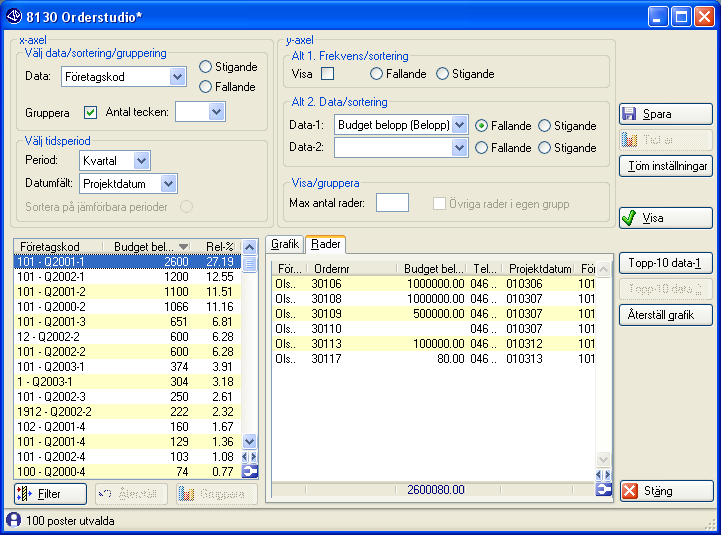Select Fallande radio for Data-2
Image resolution: width=721 pixels, height=535 pixels.
point(481,148)
